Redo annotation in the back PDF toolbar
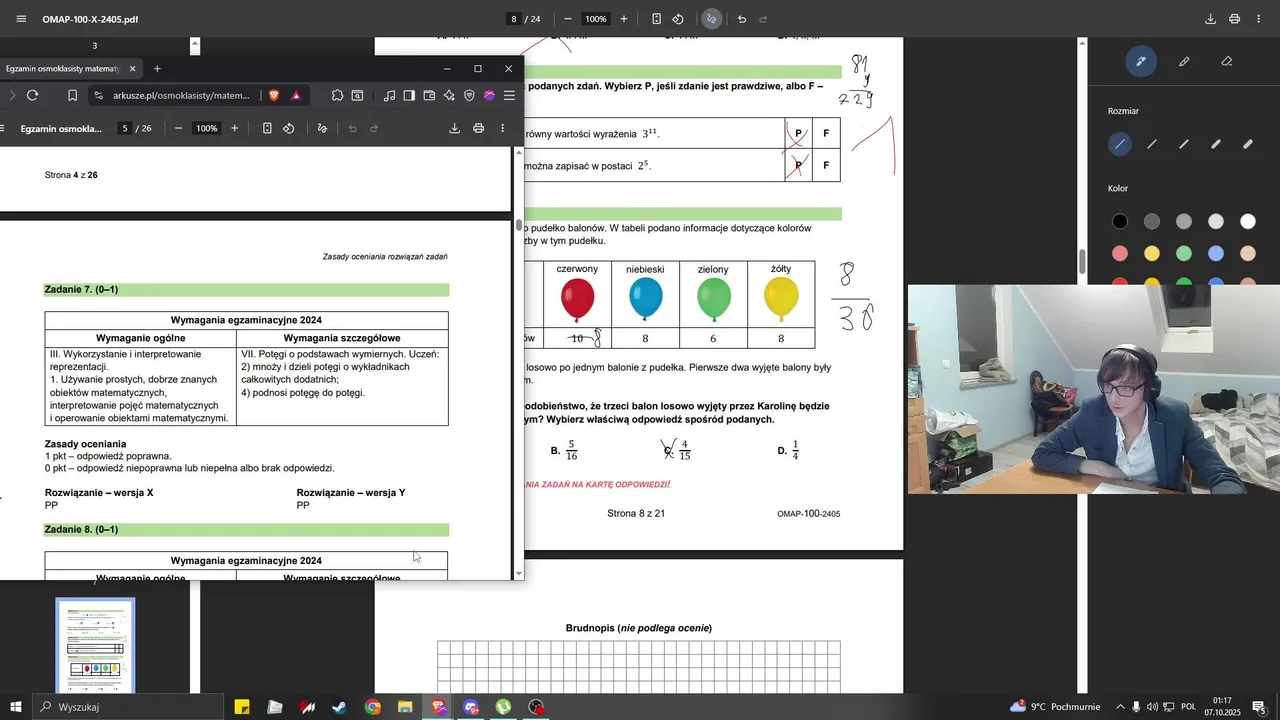The height and width of the screenshot is (720, 1280). tap(764, 19)
